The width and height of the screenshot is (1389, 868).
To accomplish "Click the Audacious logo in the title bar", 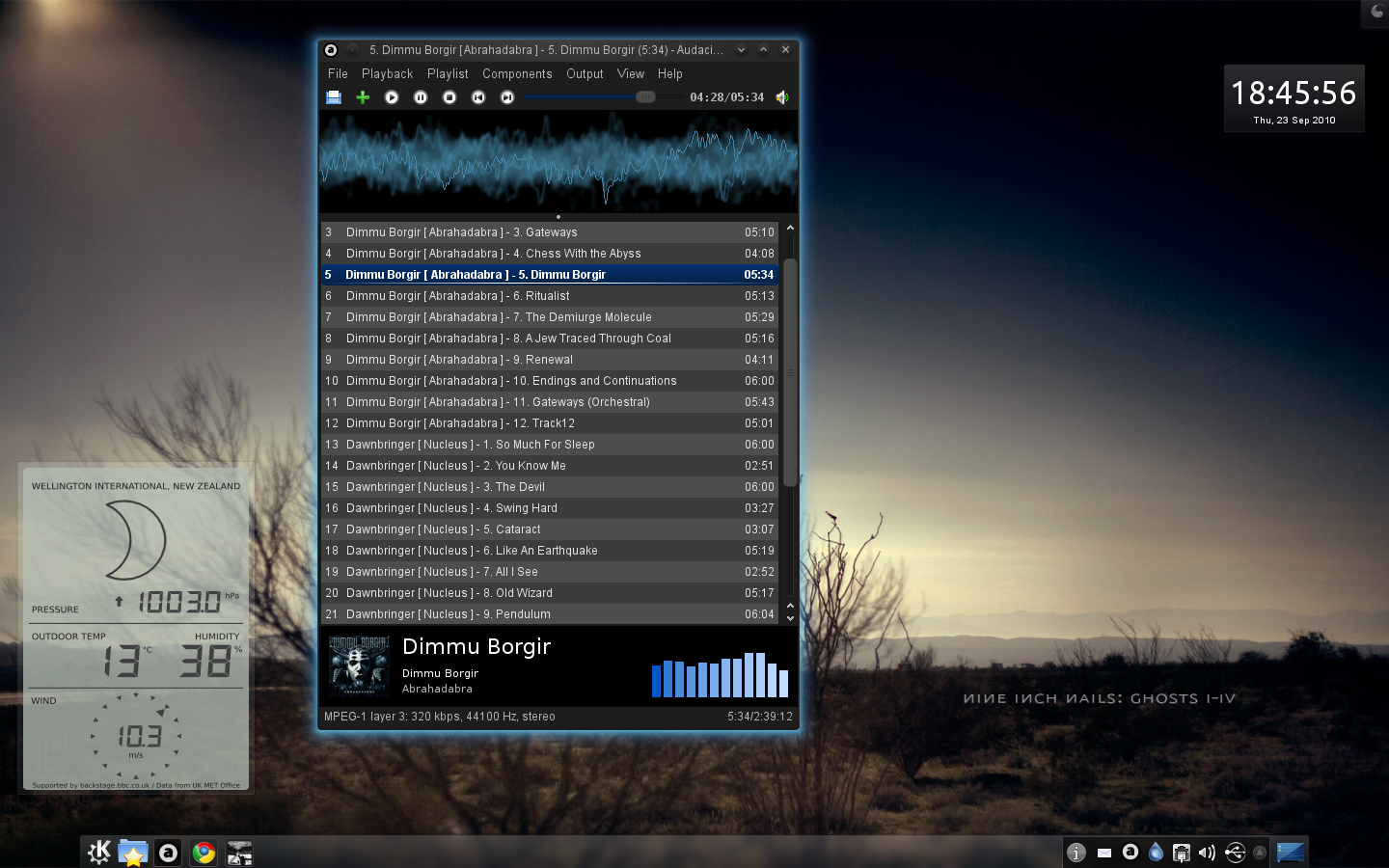I will pos(331,50).
